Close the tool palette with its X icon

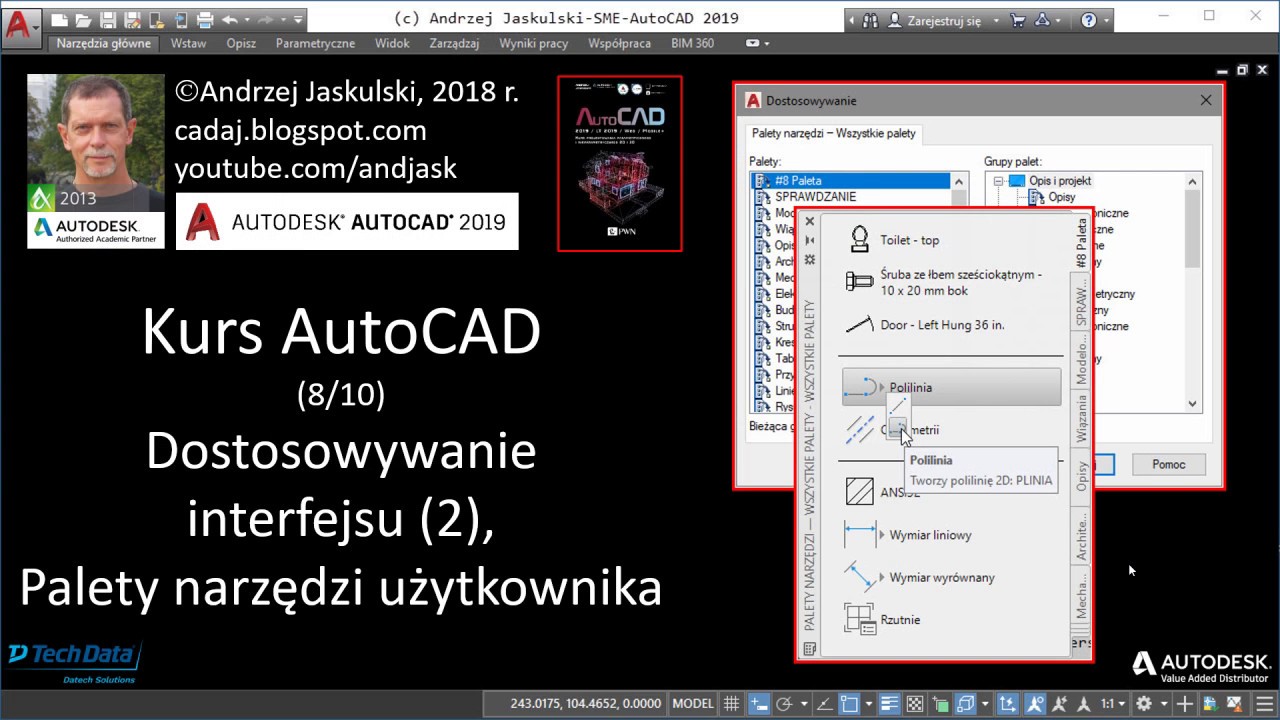[x=810, y=222]
